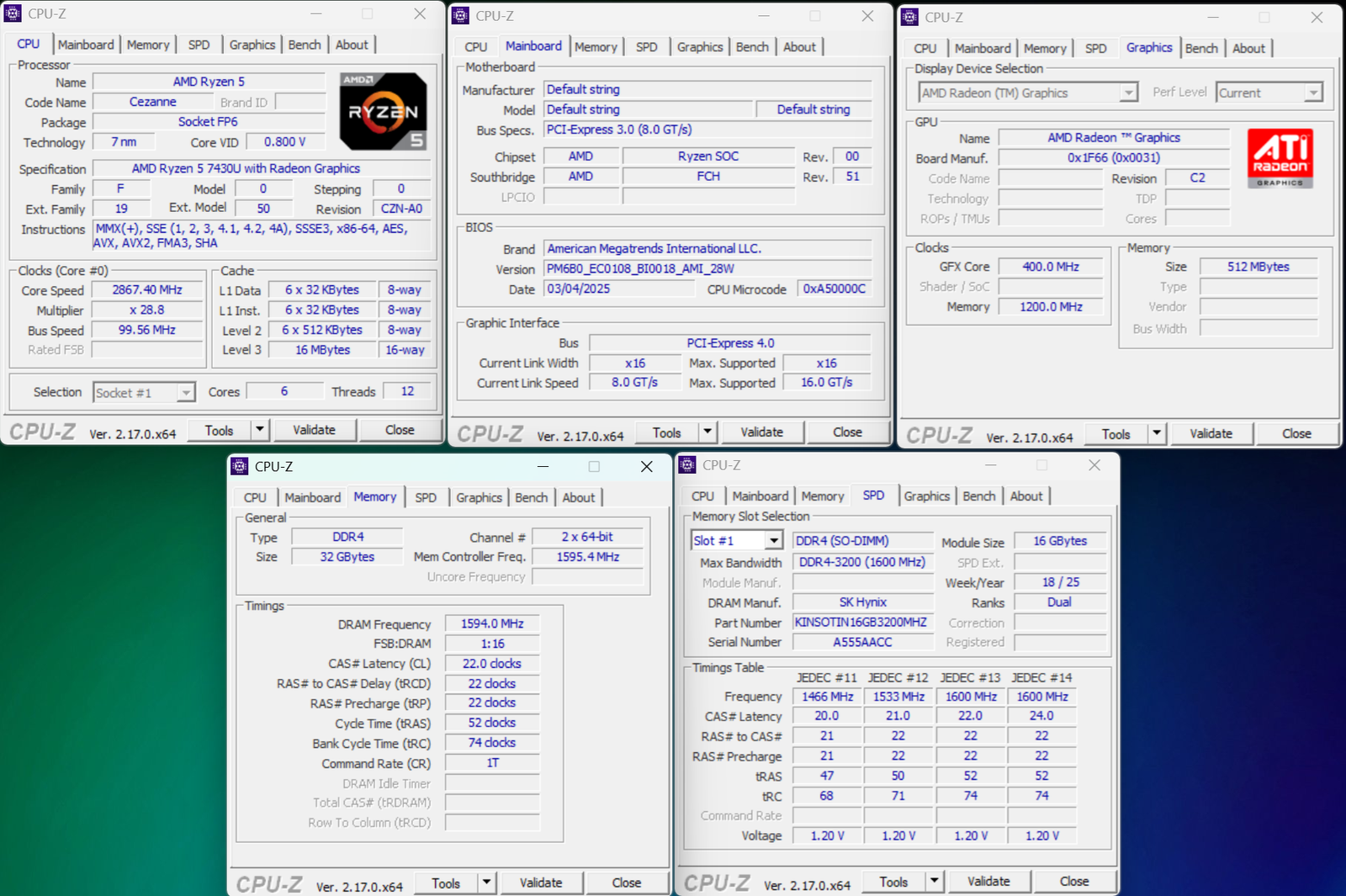Expand the Tools arrow in the Memory window

[486, 883]
